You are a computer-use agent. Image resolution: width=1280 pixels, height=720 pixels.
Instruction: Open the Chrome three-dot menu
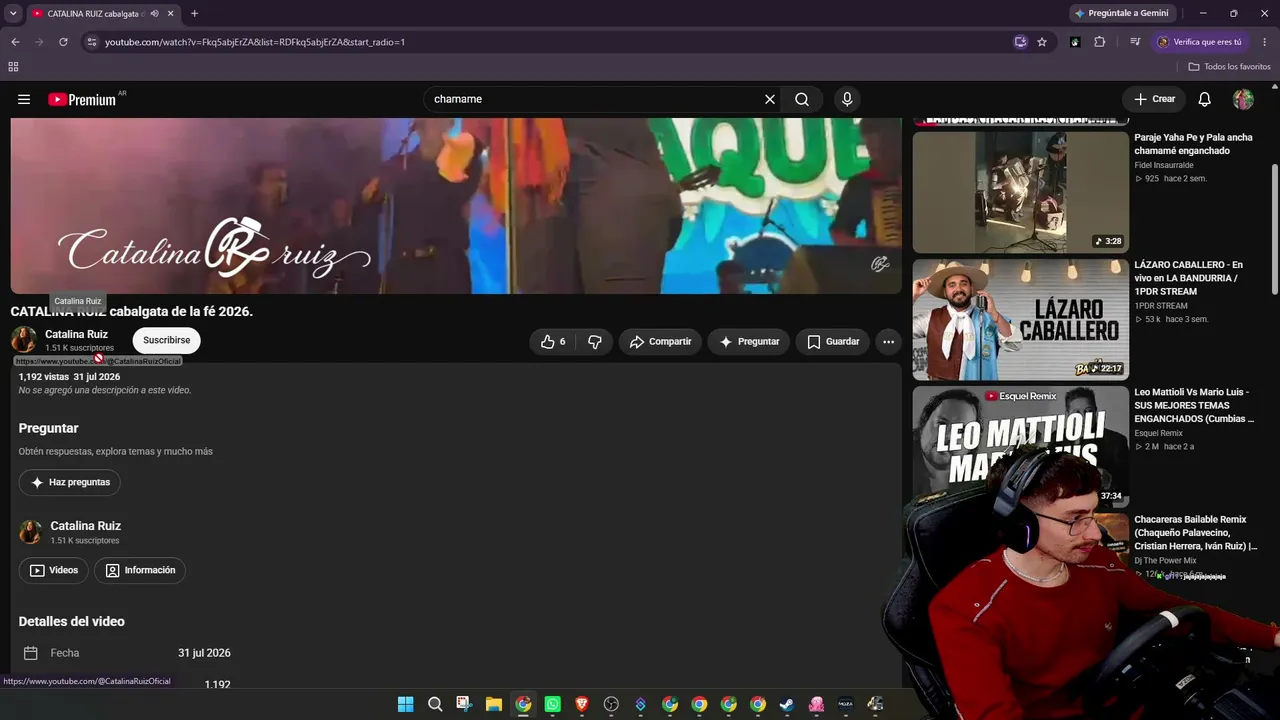pyautogui.click(x=1265, y=42)
